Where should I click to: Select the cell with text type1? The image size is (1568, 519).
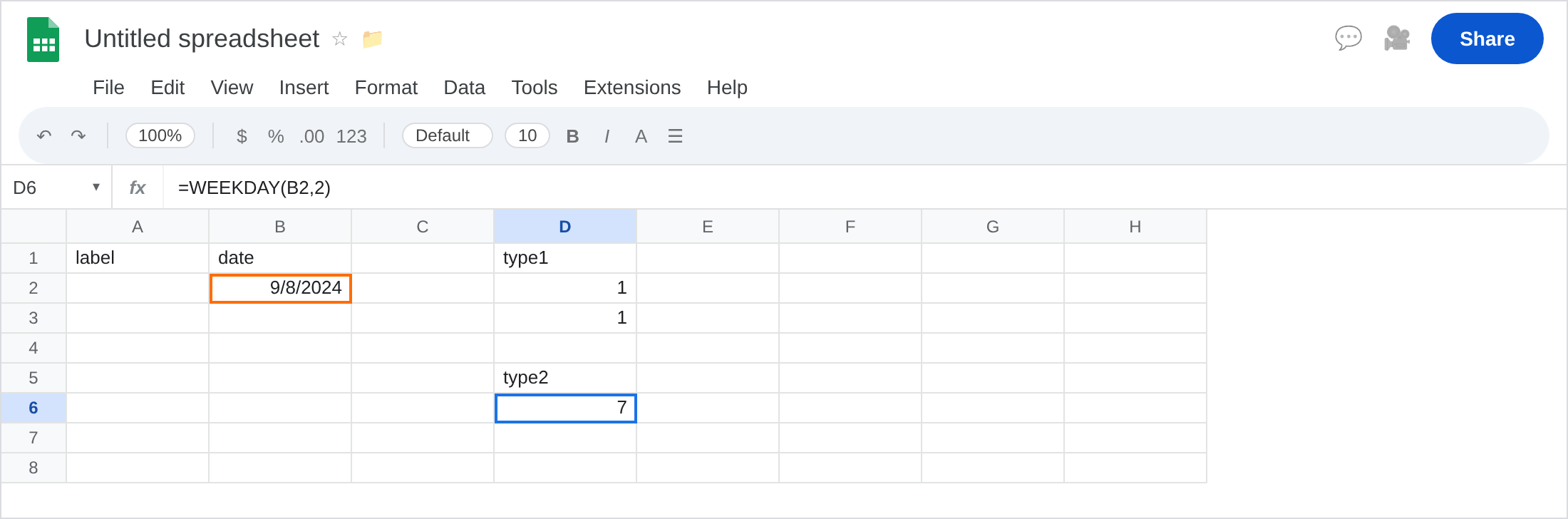[565, 258]
